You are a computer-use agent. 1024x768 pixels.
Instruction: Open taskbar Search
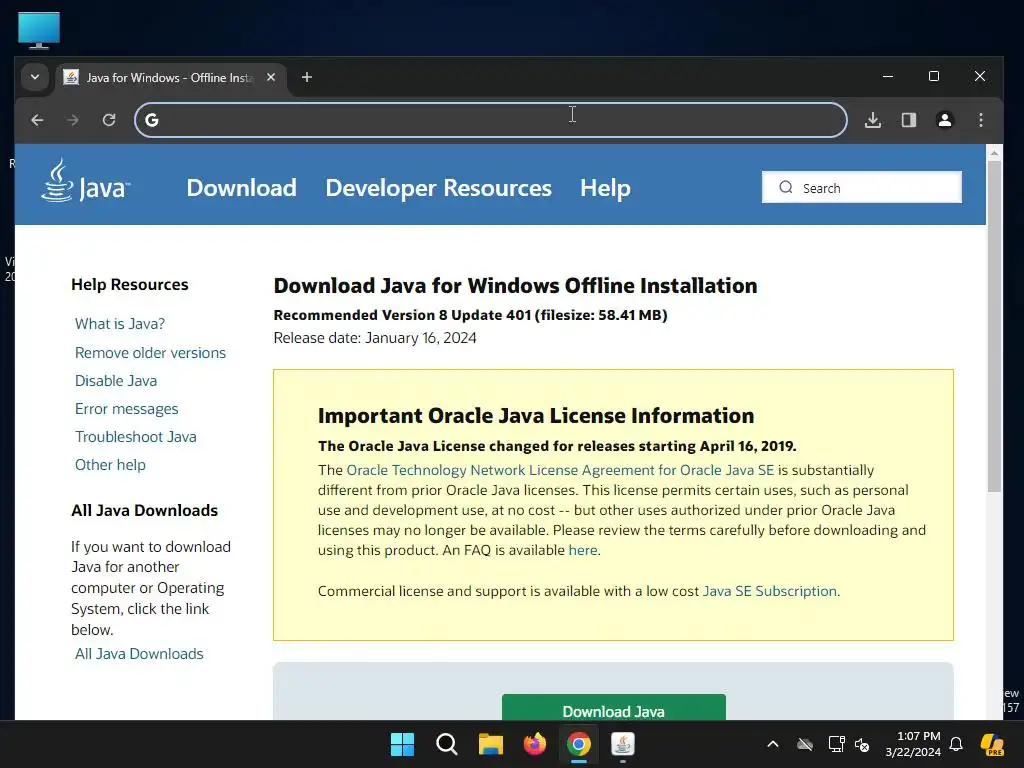[x=447, y=744]
